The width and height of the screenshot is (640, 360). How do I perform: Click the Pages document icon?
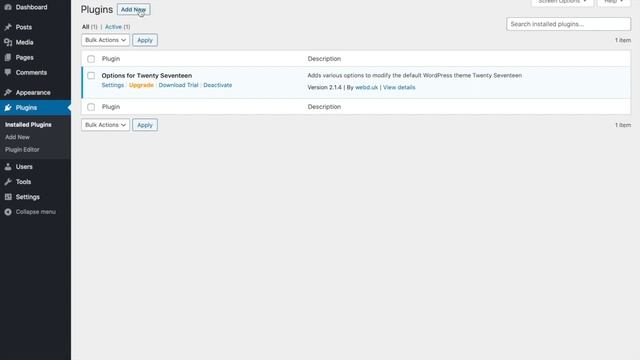8,58
